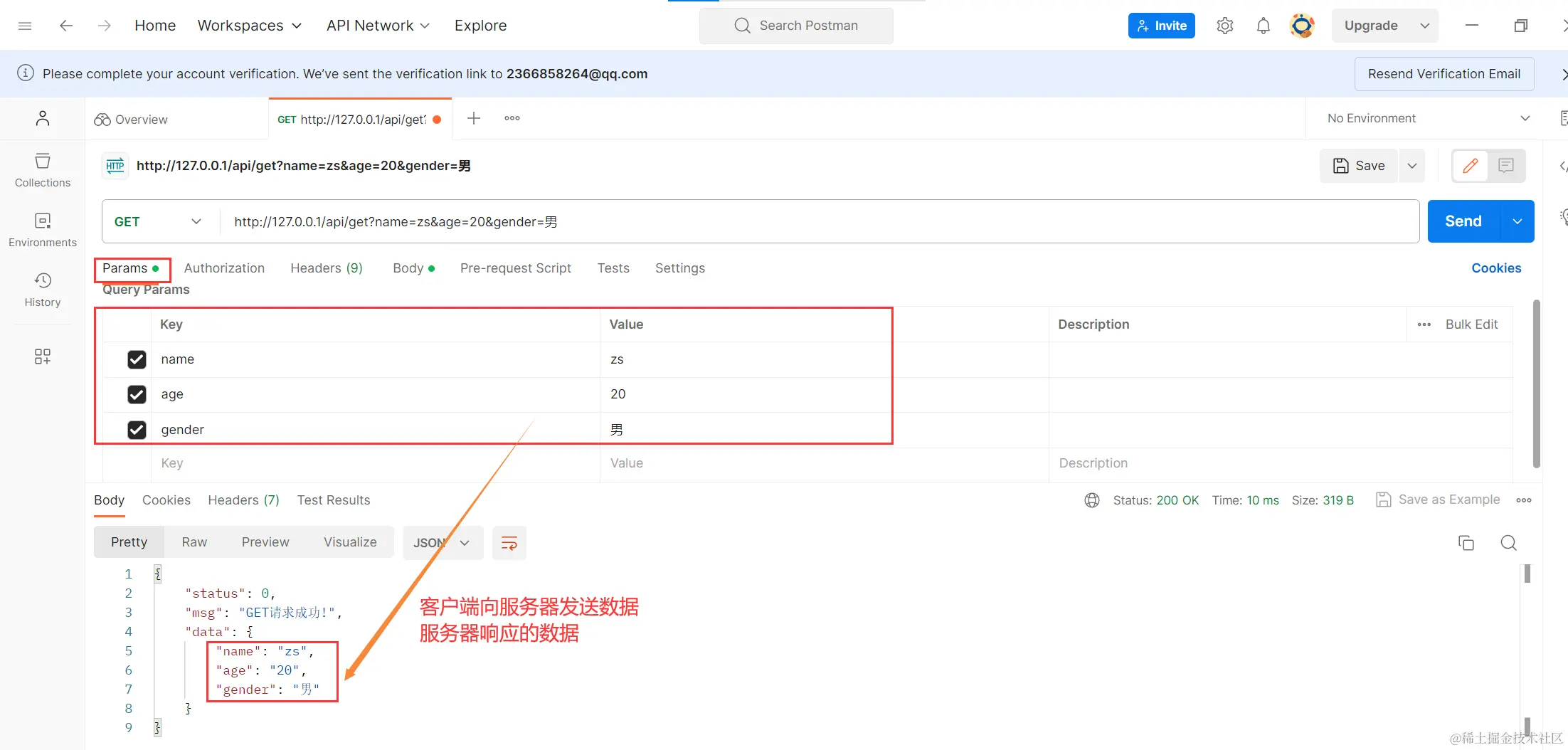Image resolution: width=1568 pixels, height=750 pixels.
Task: Switch to response Headers (7) tab
Action: (x=243, y=500)
